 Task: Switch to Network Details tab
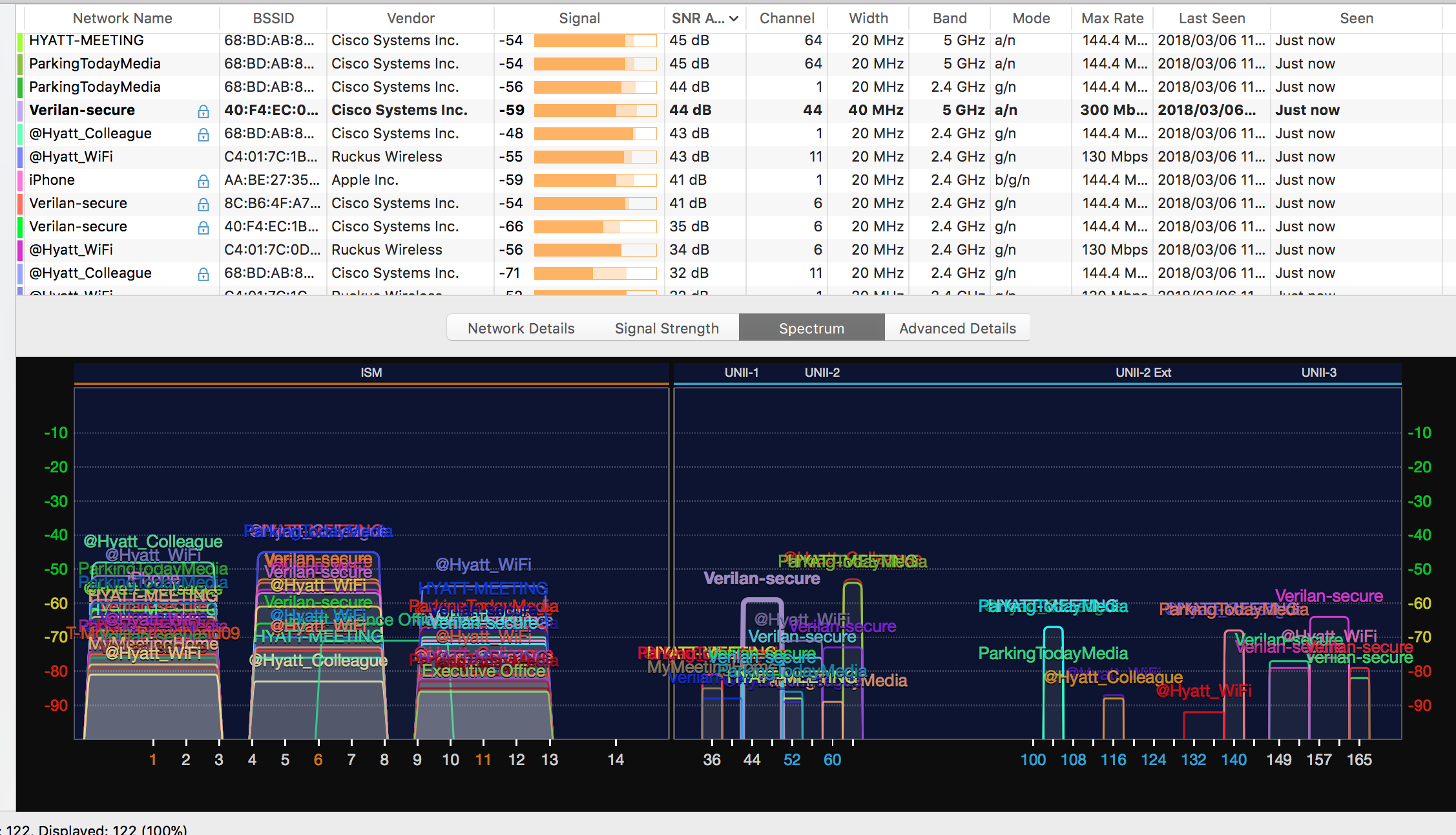tap(521, 328)
